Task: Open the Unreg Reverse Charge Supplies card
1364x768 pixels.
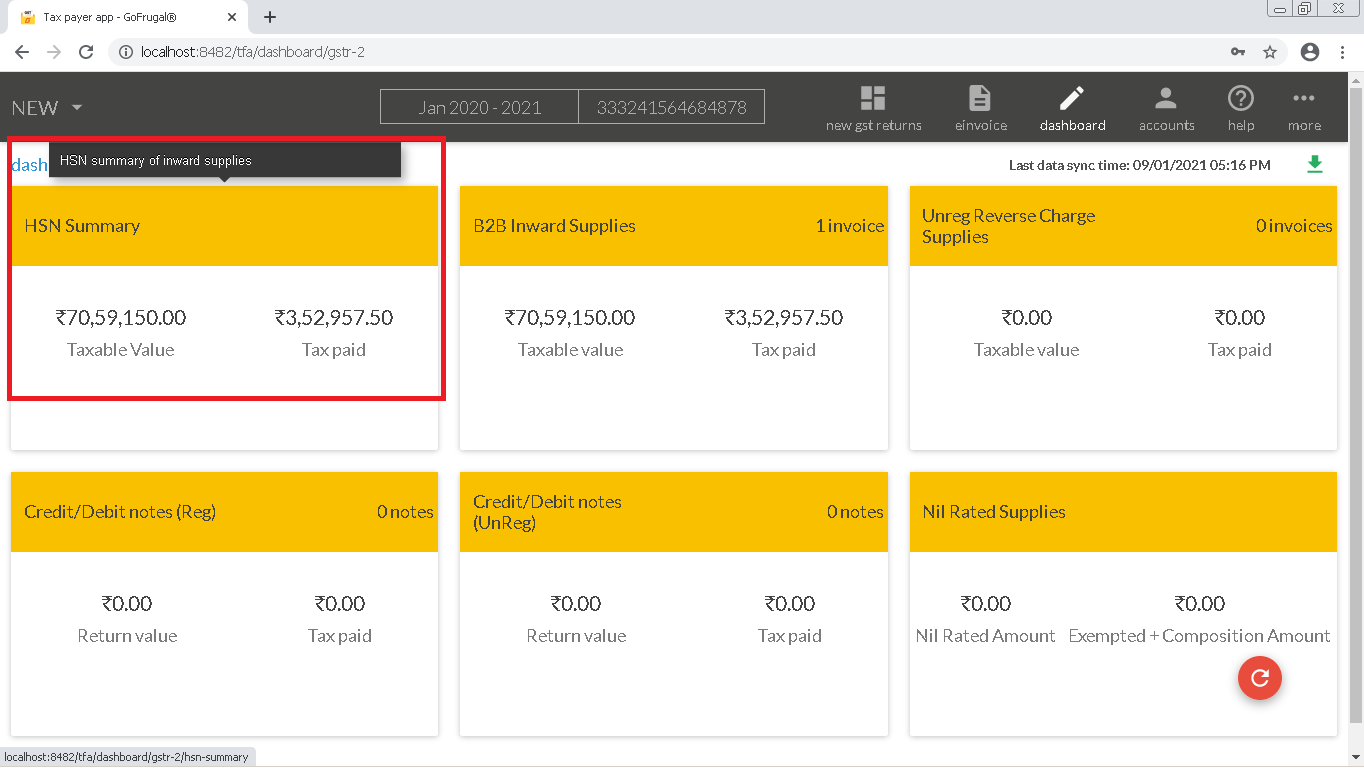Action: coord(1123,317)
